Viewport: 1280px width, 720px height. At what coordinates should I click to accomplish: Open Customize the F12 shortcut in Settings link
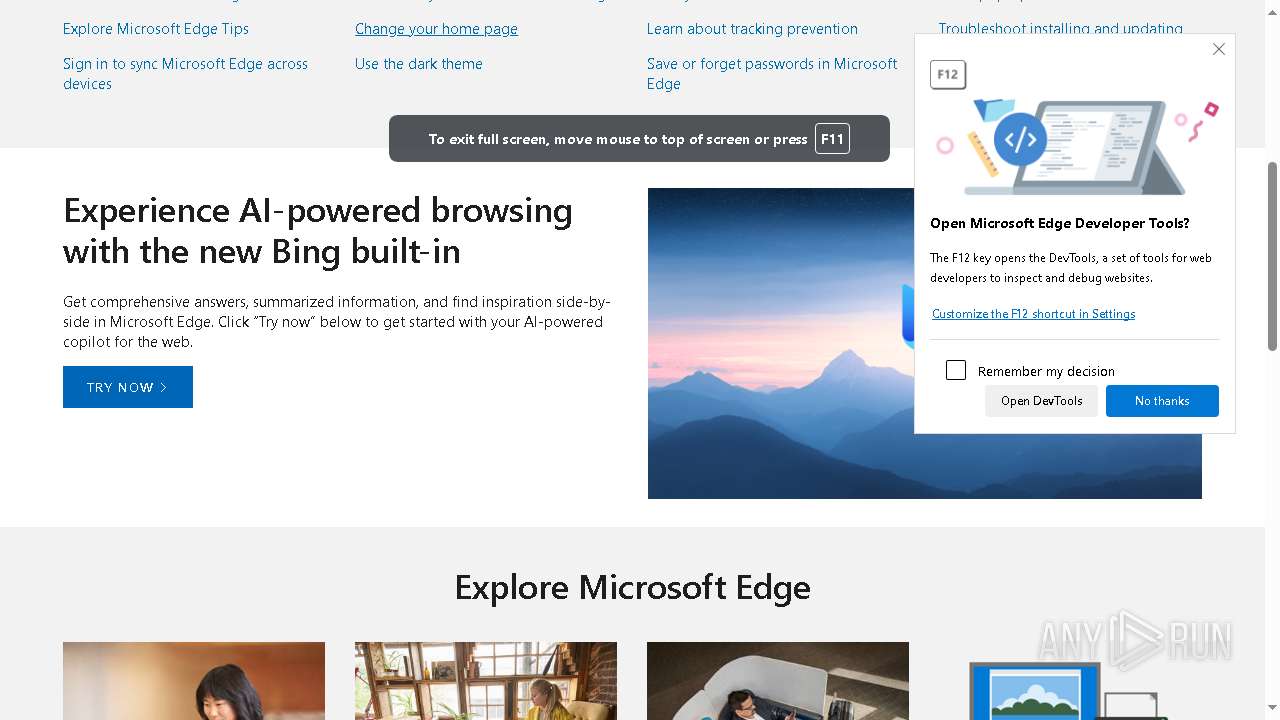pyautogui.click(x=1033, y=314)
